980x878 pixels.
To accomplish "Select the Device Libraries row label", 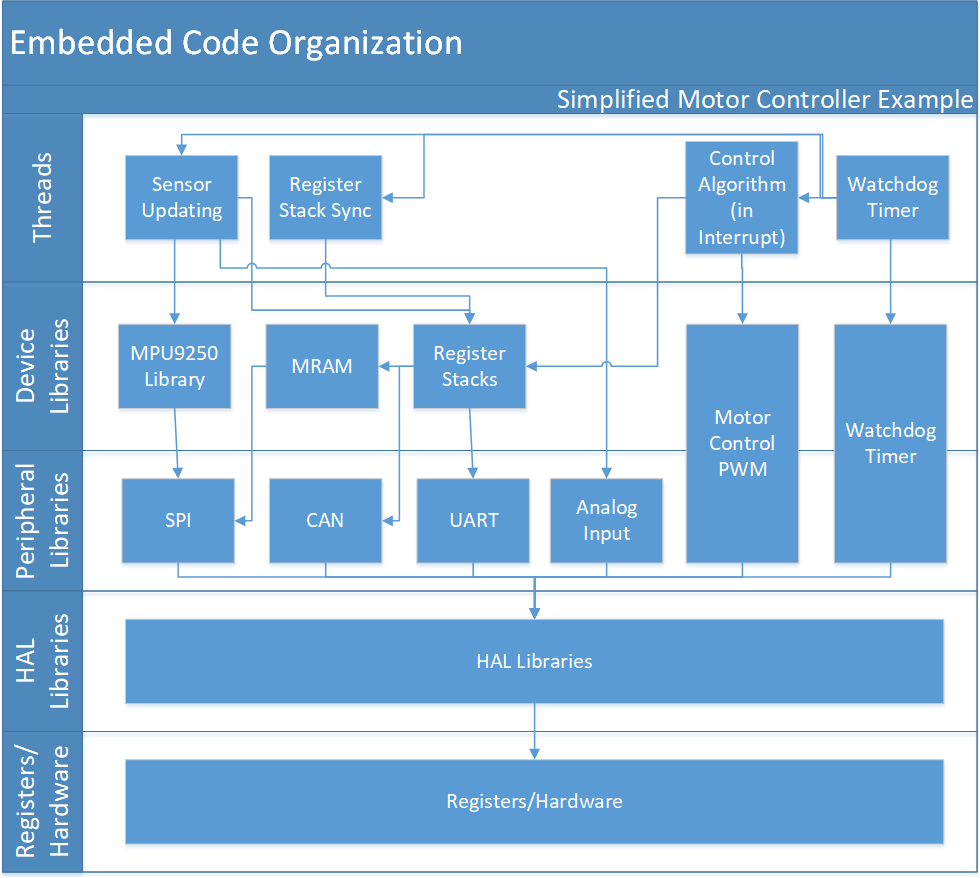I will click(x=42, y=366).
